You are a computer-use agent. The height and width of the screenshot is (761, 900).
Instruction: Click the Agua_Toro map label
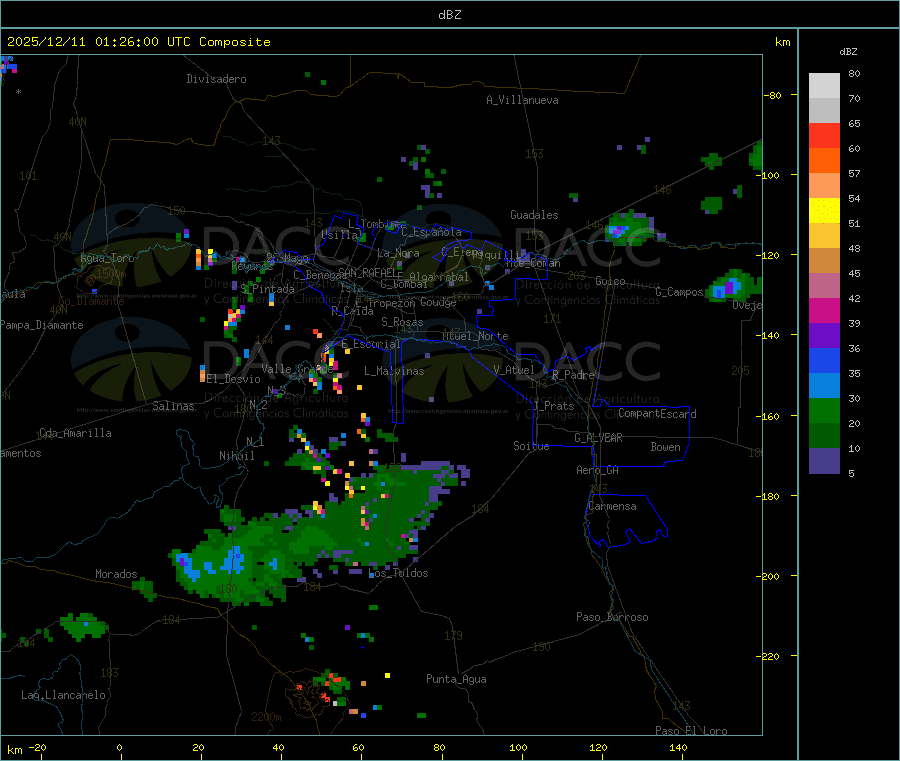pyautogui.click(x=107, y=258)
